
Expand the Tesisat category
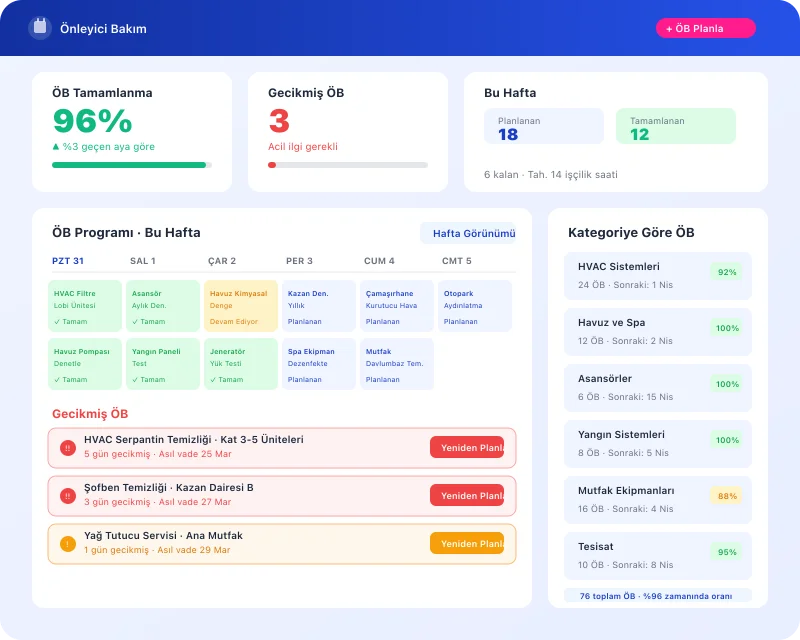pyautogui.click(x=657, y=555)
